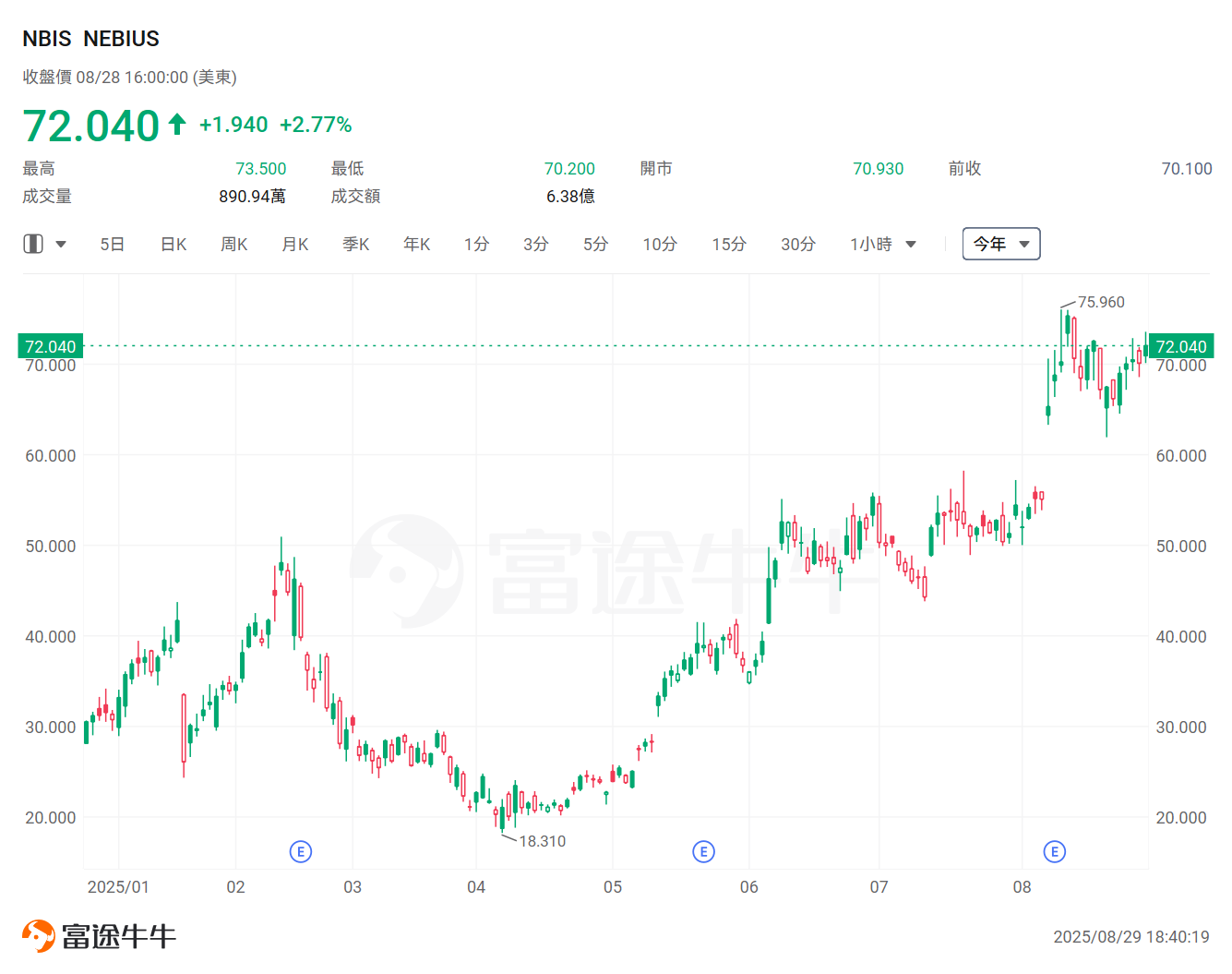
Task: Select the 季K candlestick period
Action: click(356, 245)
